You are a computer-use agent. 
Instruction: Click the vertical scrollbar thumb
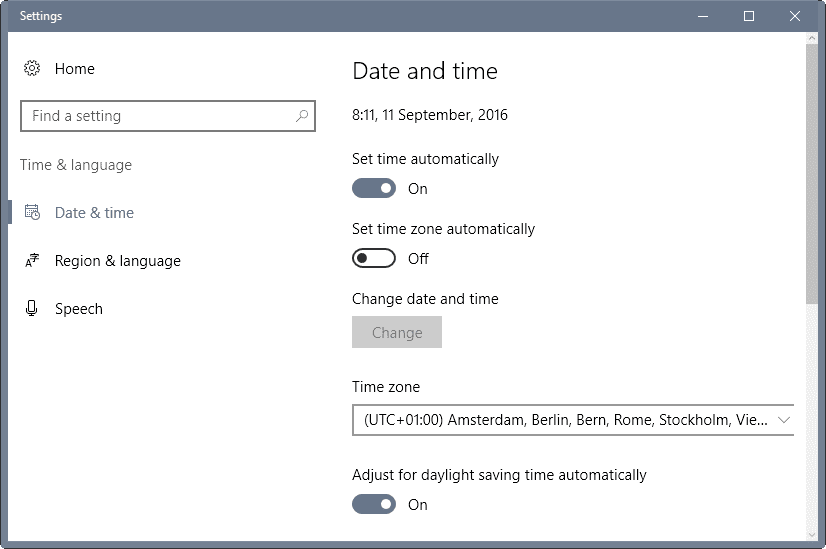[811, 174]
